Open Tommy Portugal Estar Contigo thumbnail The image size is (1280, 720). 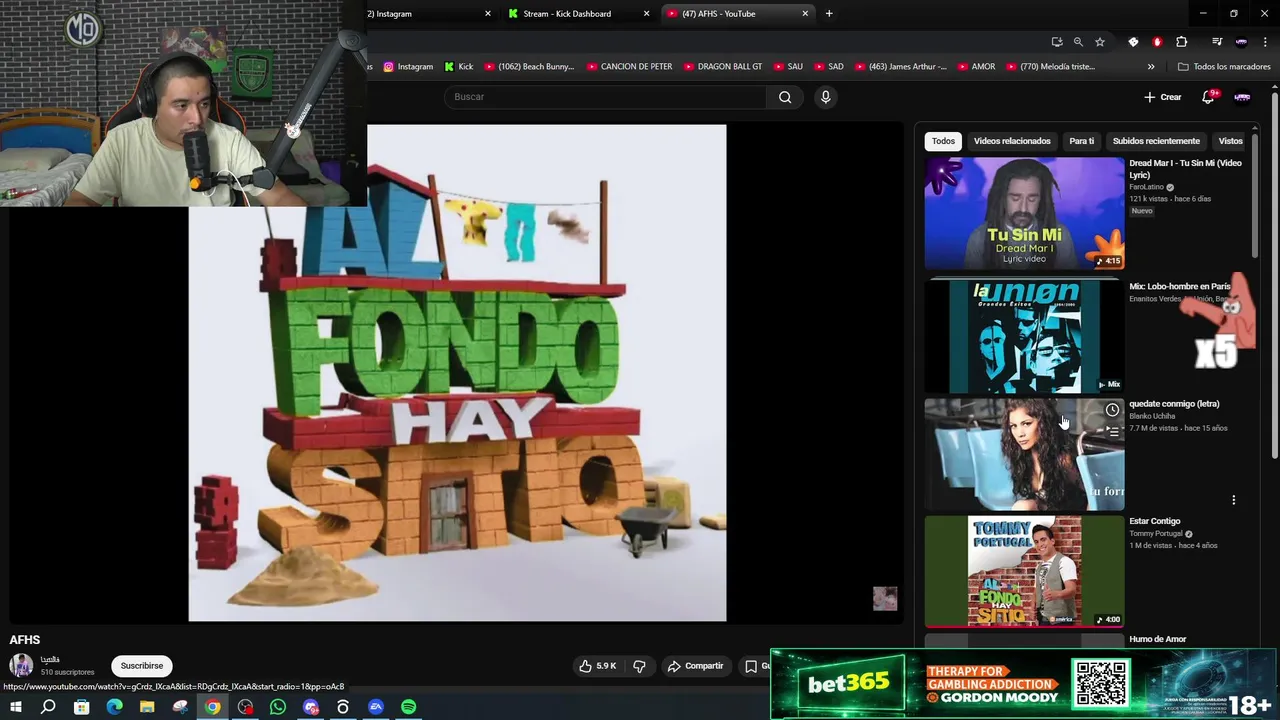pyautogui.click(x=1024, y=571)
